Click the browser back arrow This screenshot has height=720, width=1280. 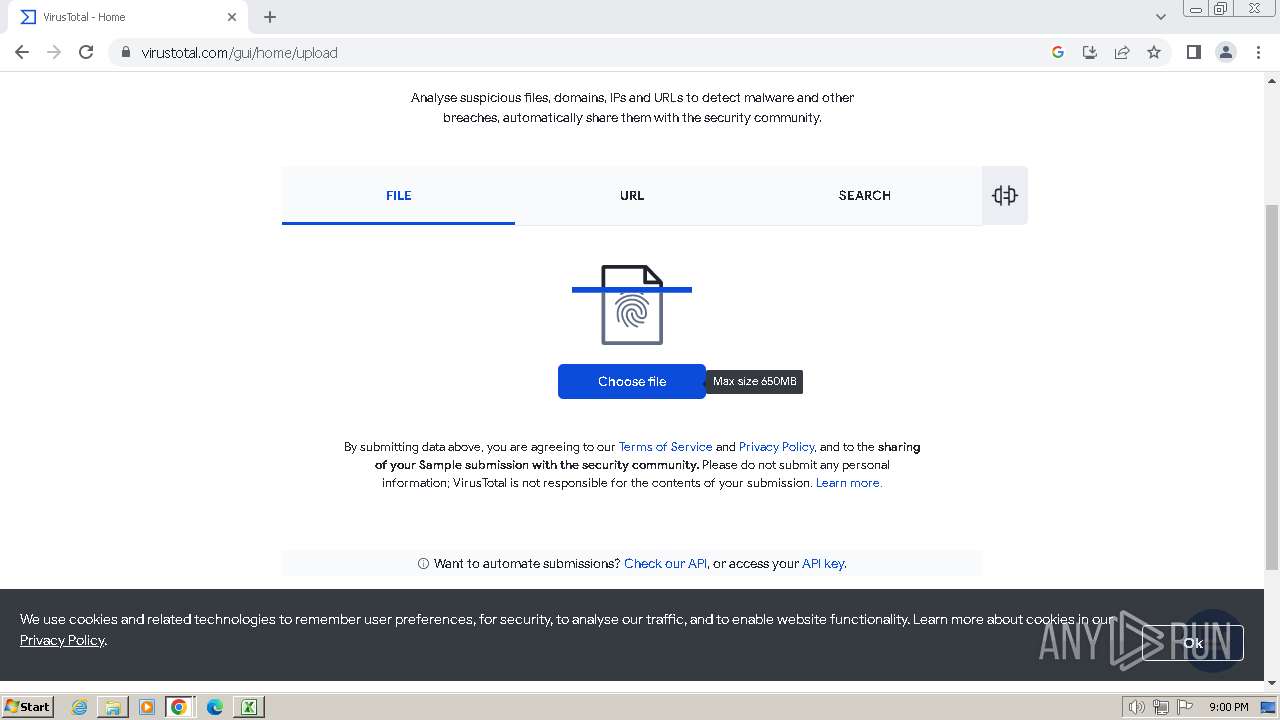pos(22,52)
